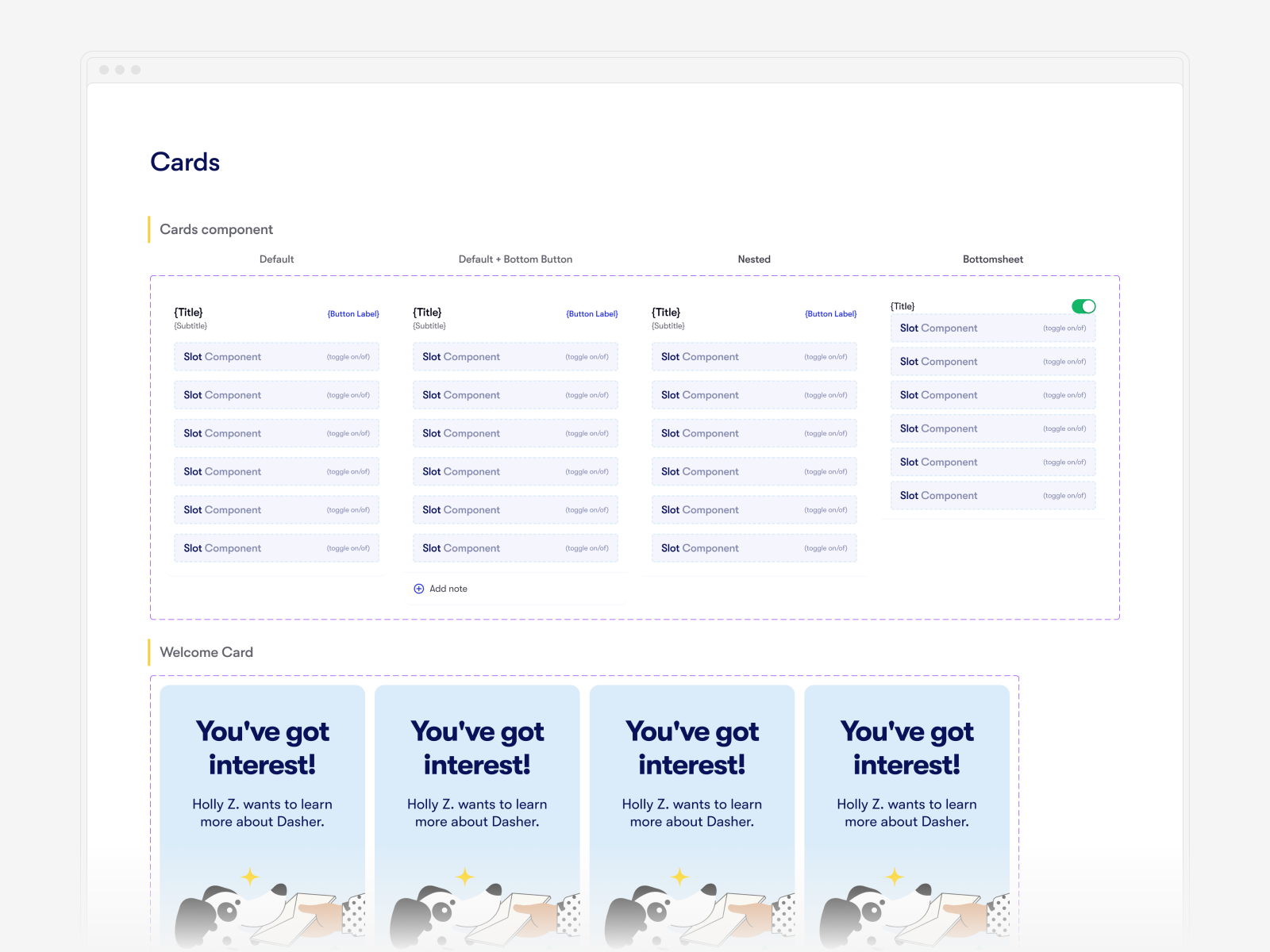Click {Title} in the Bottomsheet card
This screenshot has width=1270, height=952.
[902, 306]
